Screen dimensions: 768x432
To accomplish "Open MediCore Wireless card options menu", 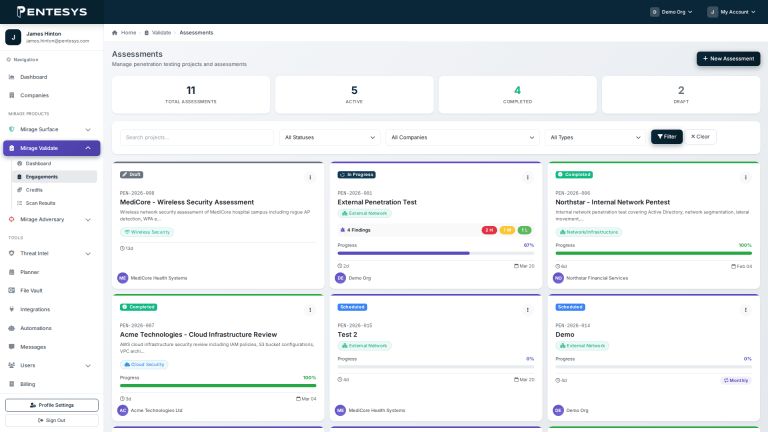I will (310, 177).
